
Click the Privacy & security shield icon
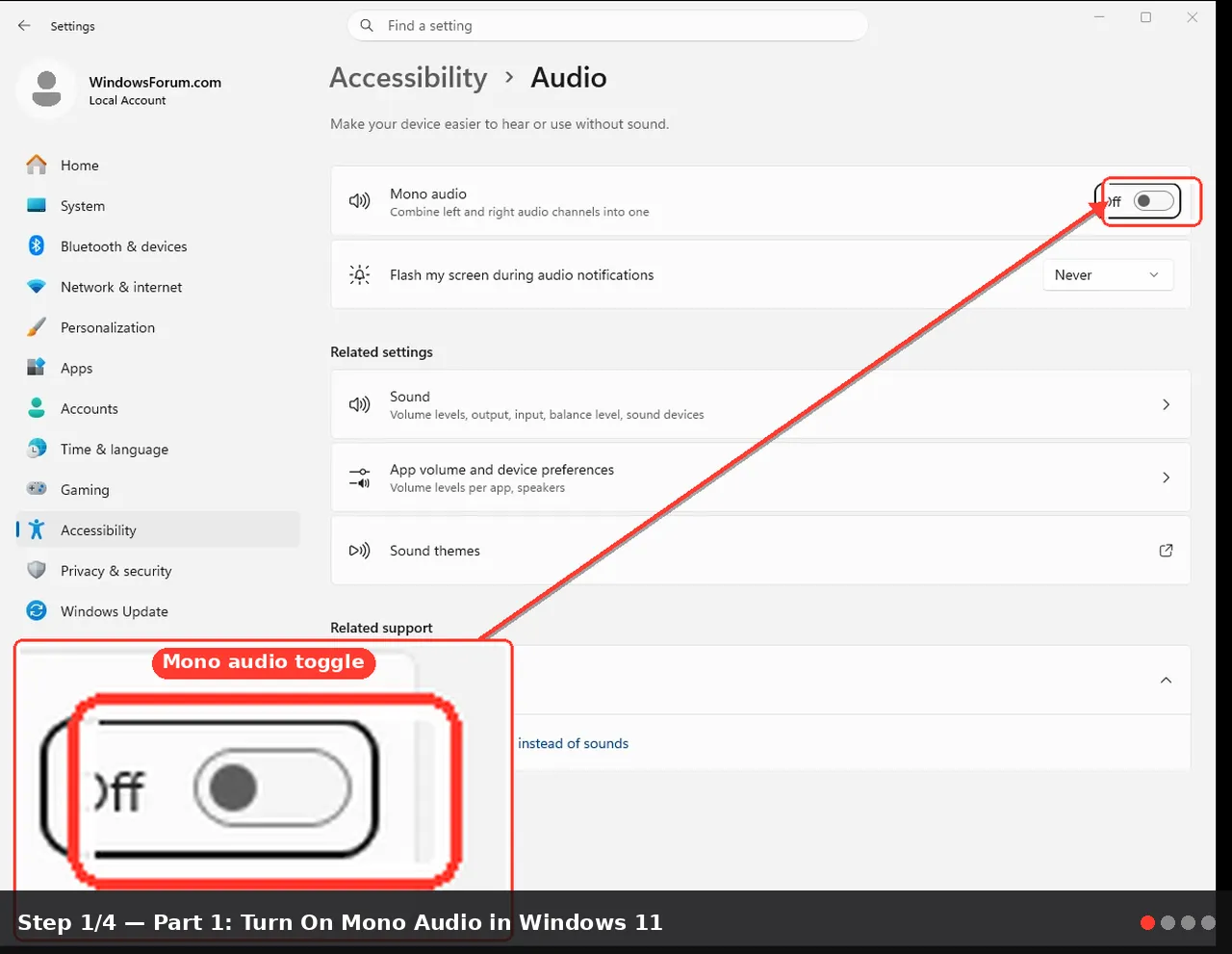point(37,570)
